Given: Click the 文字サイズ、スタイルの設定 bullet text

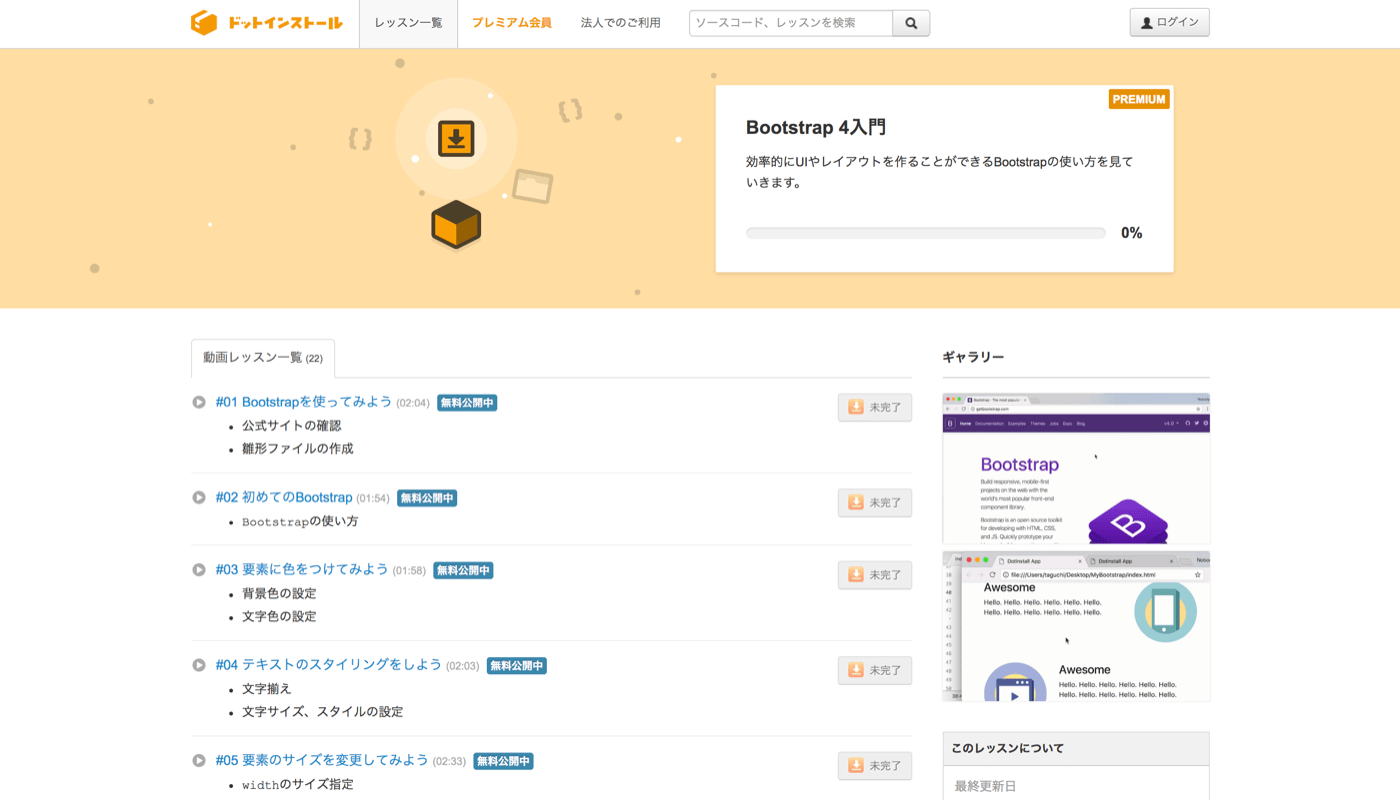Looking at the screenshot, I should click(323, 712).
